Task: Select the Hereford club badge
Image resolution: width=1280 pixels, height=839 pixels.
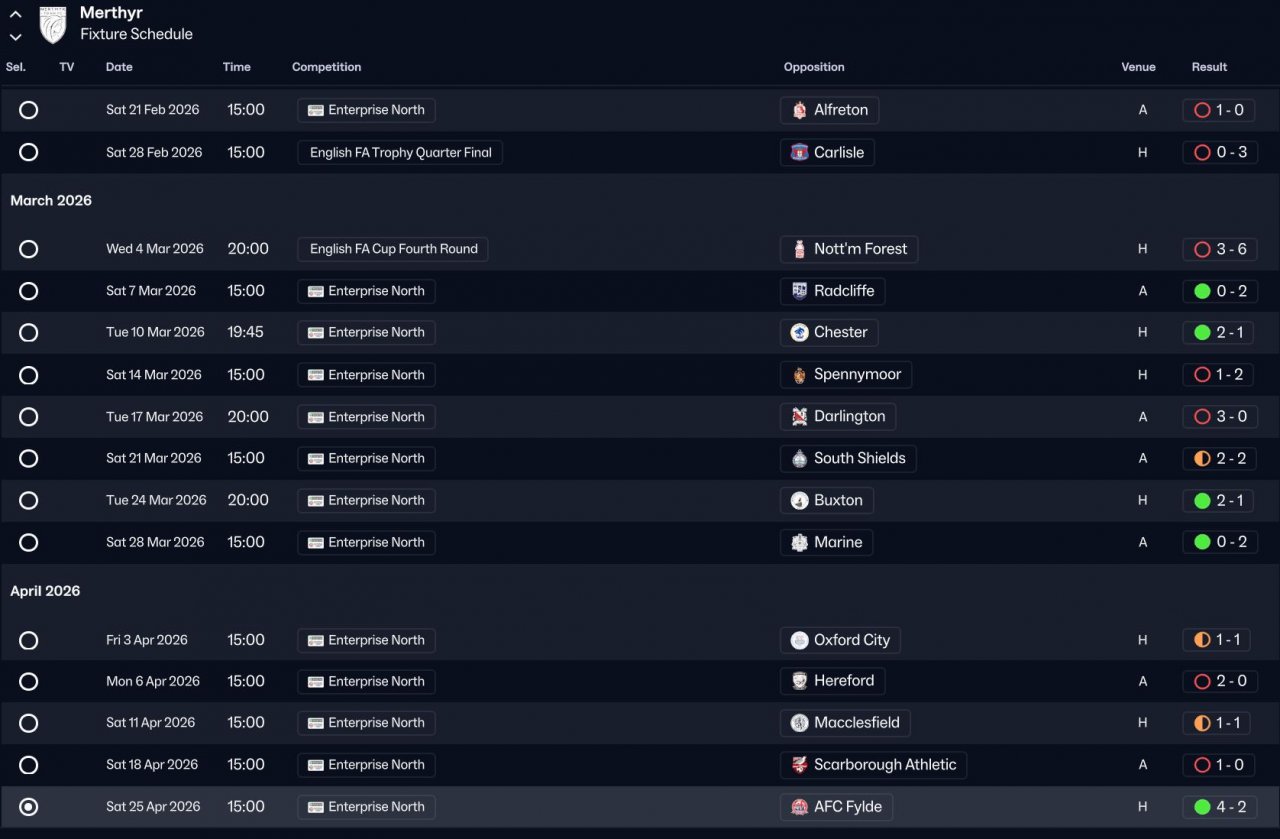Action: (x=799, y=681)
